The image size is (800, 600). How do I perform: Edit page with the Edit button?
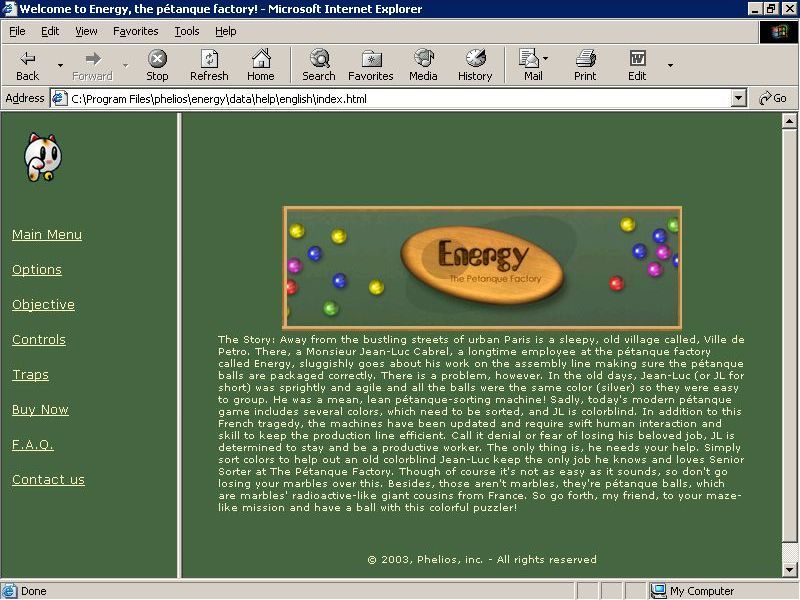[637, 66]
